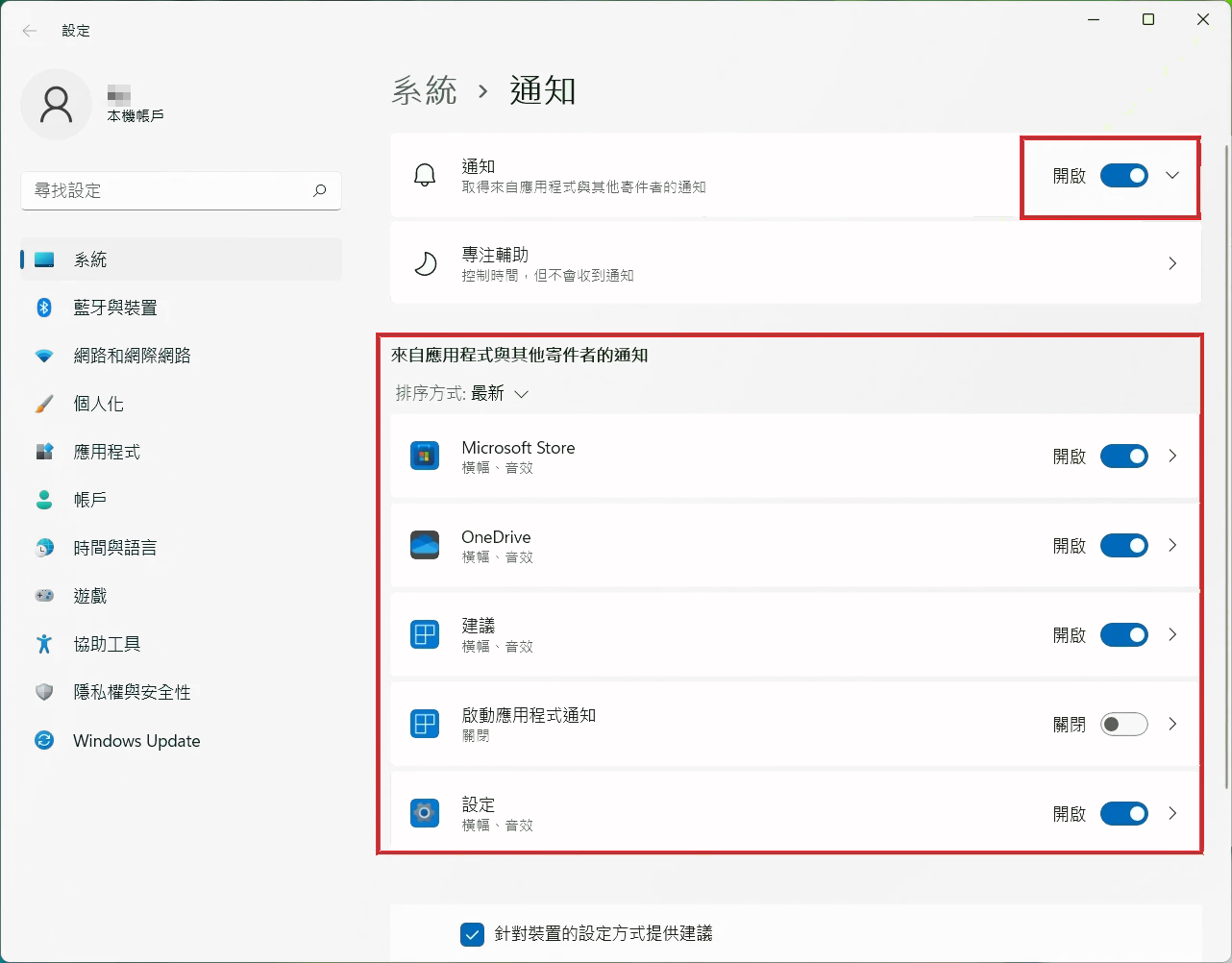Switch off the 建議 notifications toggle
The height and width of the screenshot is (963, 1232).
(1124, 634)
